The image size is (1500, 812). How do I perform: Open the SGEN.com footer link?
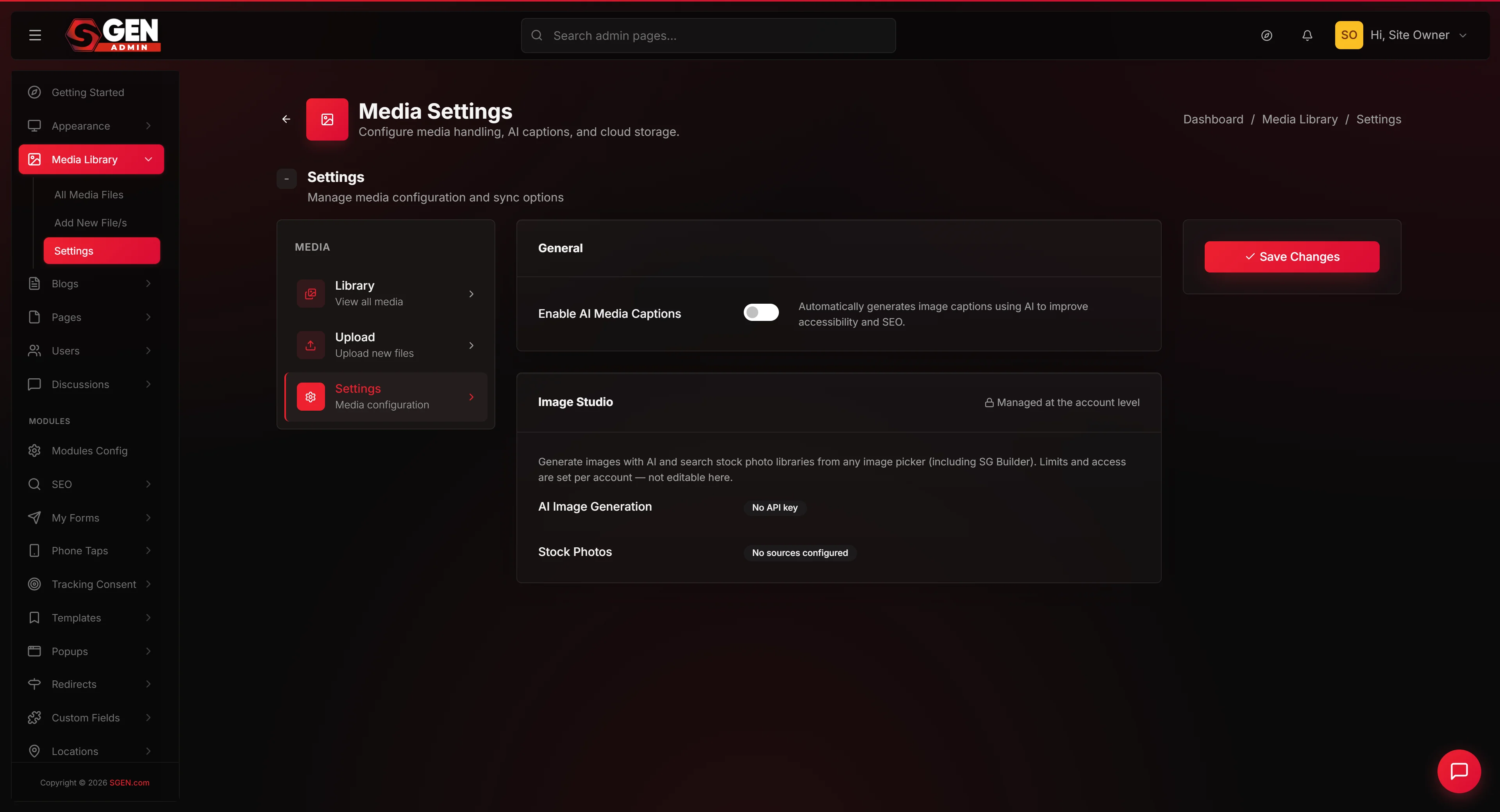pos(129,782)
